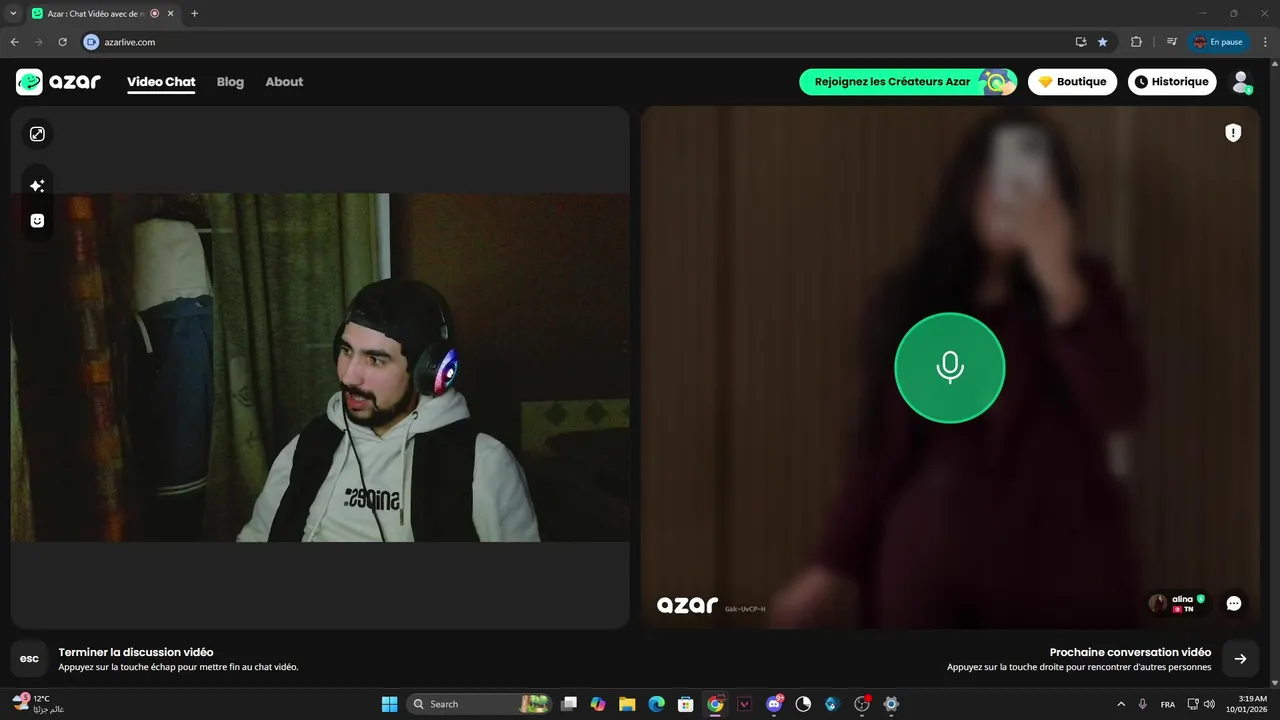Go to the Blog page

tap(230, 82)
